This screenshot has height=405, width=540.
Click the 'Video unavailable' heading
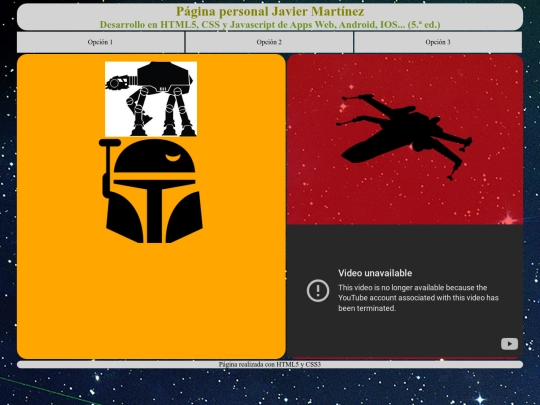pos(375,273)
